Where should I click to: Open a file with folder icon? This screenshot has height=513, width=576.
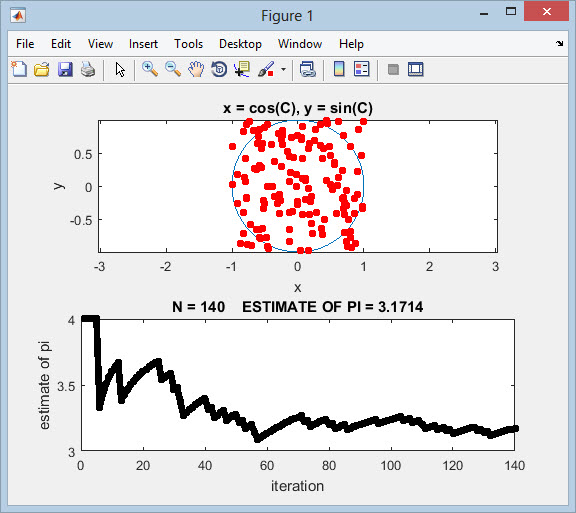click(42, 69)
